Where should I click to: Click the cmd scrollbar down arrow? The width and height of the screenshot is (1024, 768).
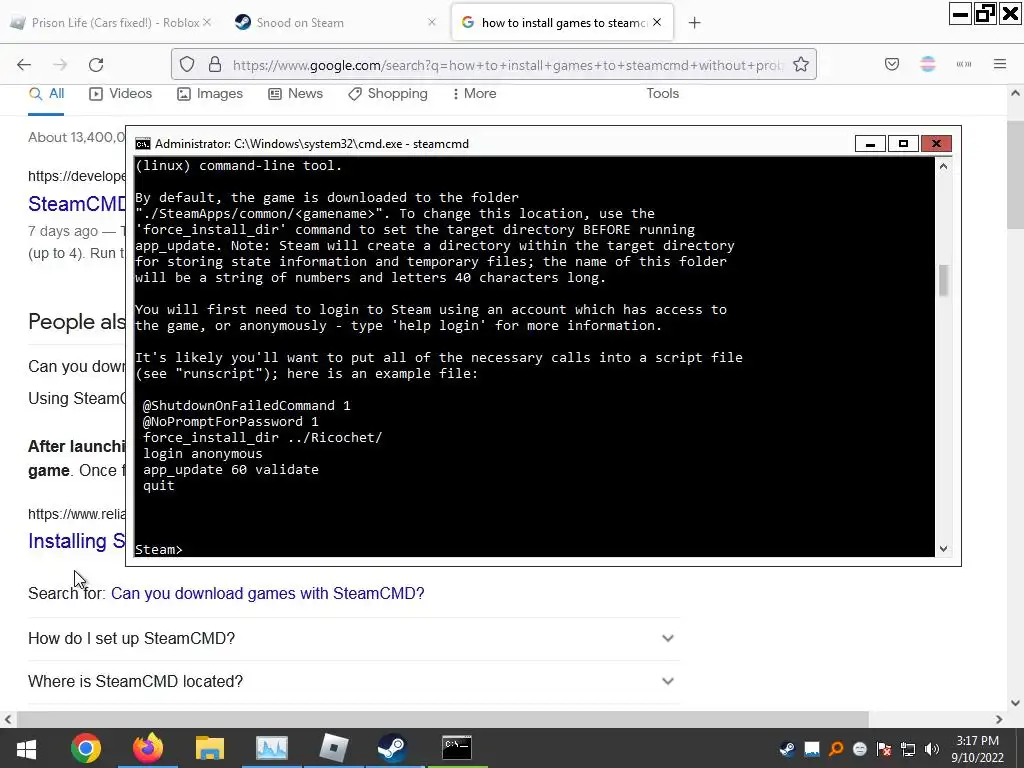943,549
